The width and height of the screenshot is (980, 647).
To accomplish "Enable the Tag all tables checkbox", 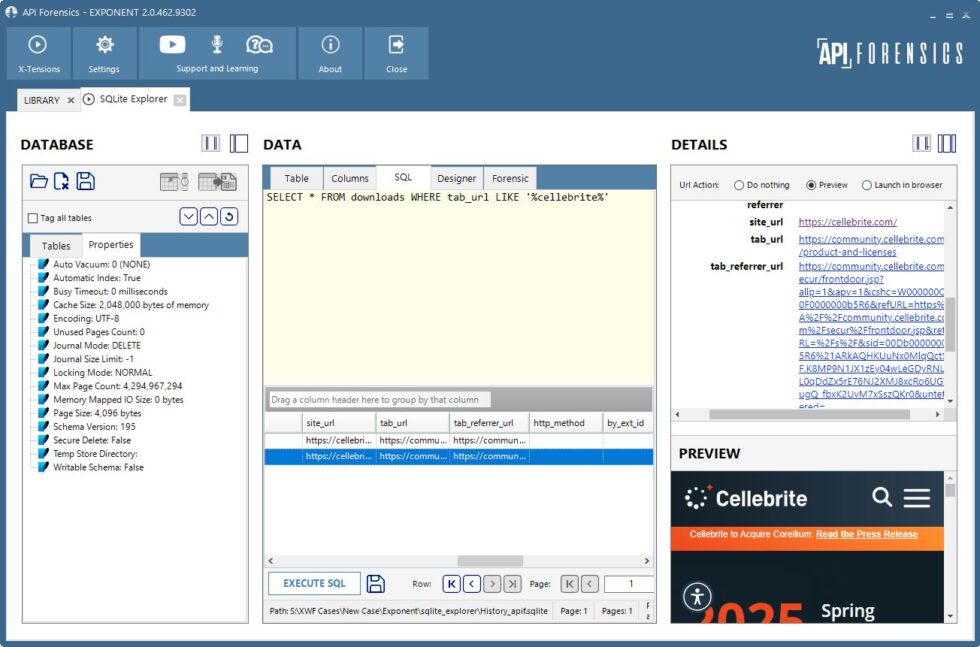I will pyautogui.click(x=33, y=218).
